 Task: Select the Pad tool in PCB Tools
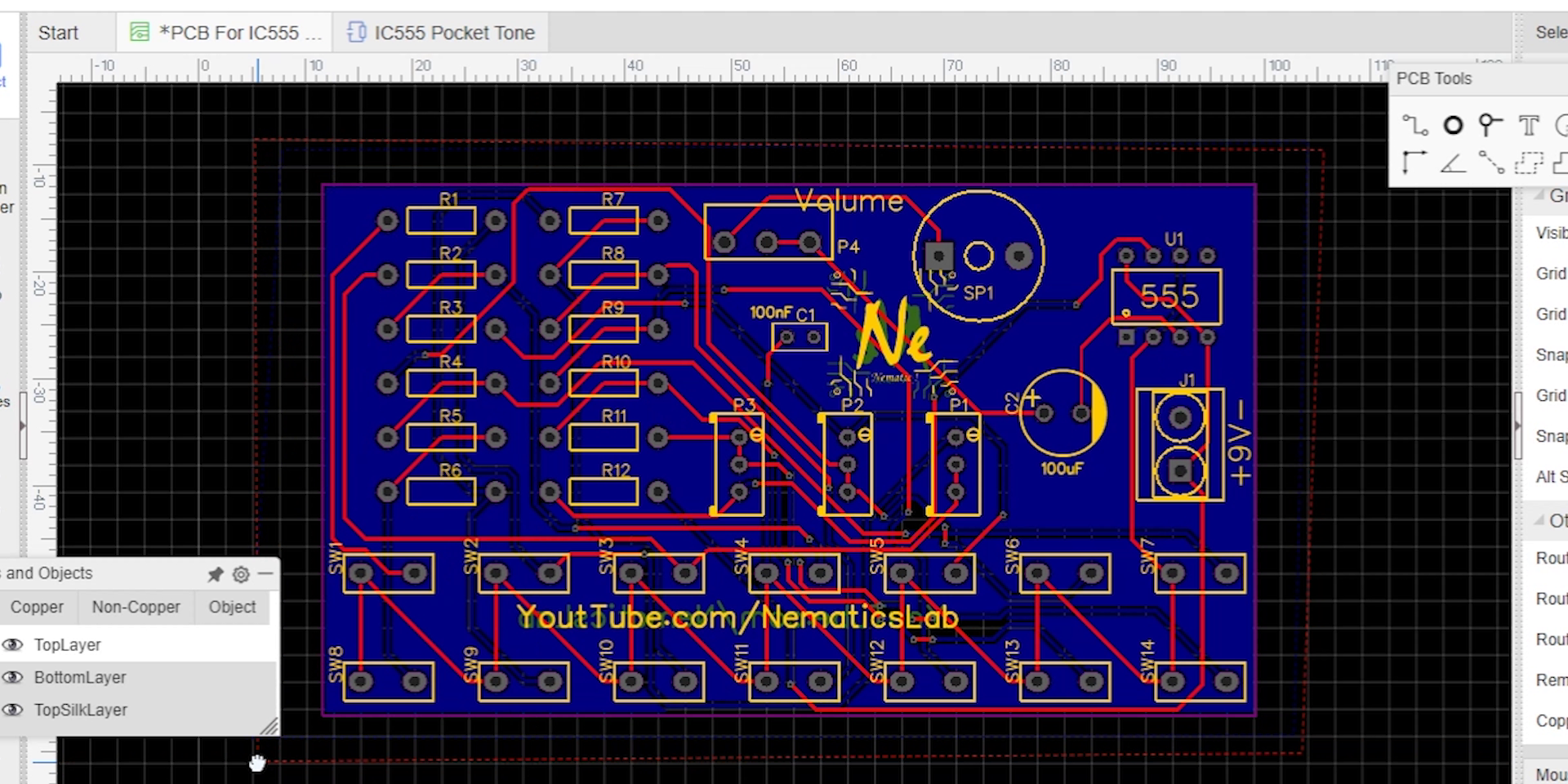(1453, 125)
